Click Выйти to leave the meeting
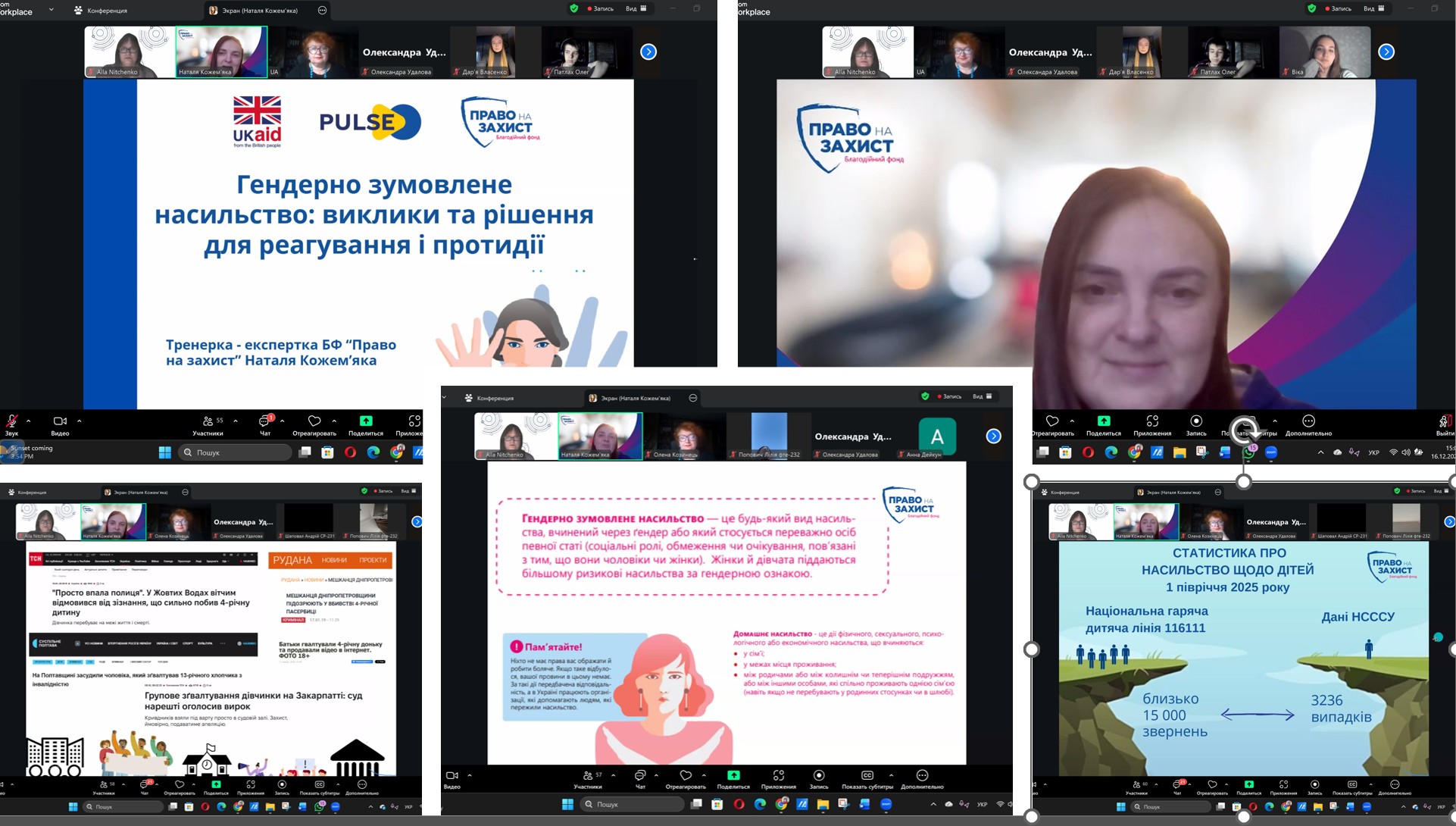This screenshot has width=1456, height=826. (1445, 424)
